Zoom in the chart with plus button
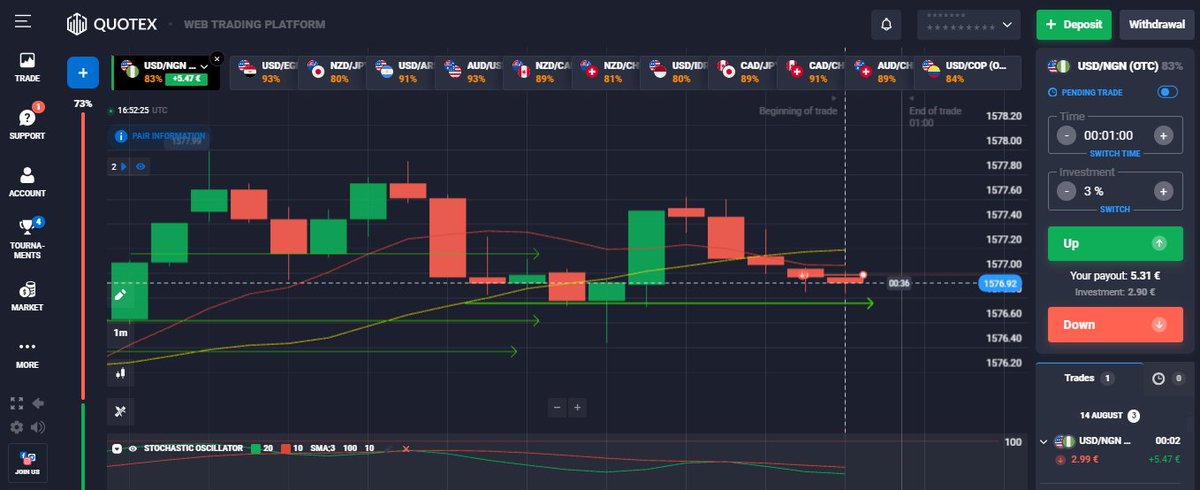The image size is (1200, 490). tap(577, 407)
